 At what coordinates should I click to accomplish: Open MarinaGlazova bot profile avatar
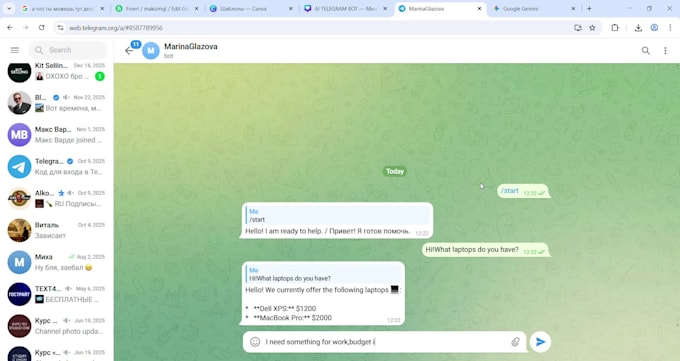coord(151,51)
